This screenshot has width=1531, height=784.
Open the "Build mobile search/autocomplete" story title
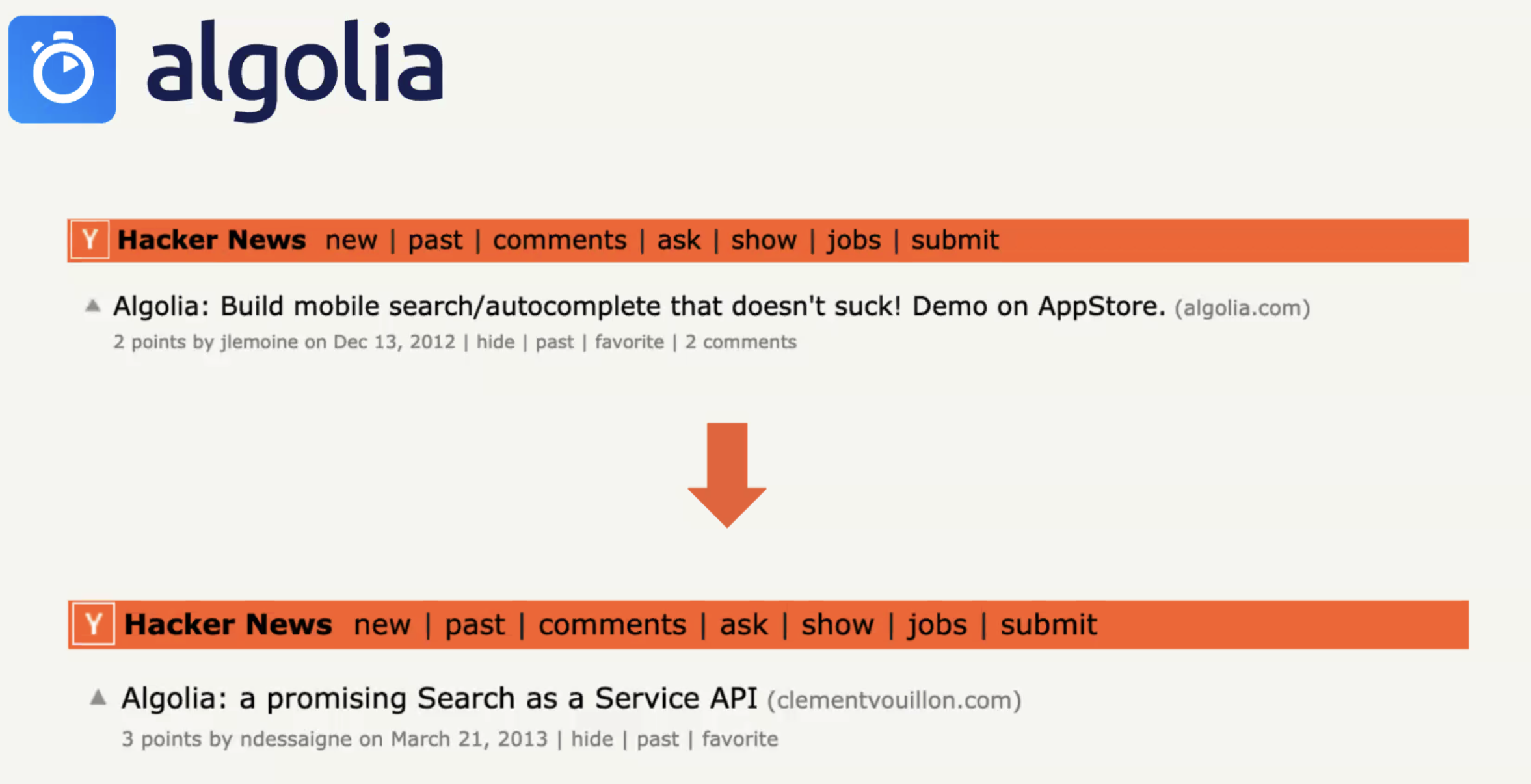pyautogui.click(x=639, y=306)
